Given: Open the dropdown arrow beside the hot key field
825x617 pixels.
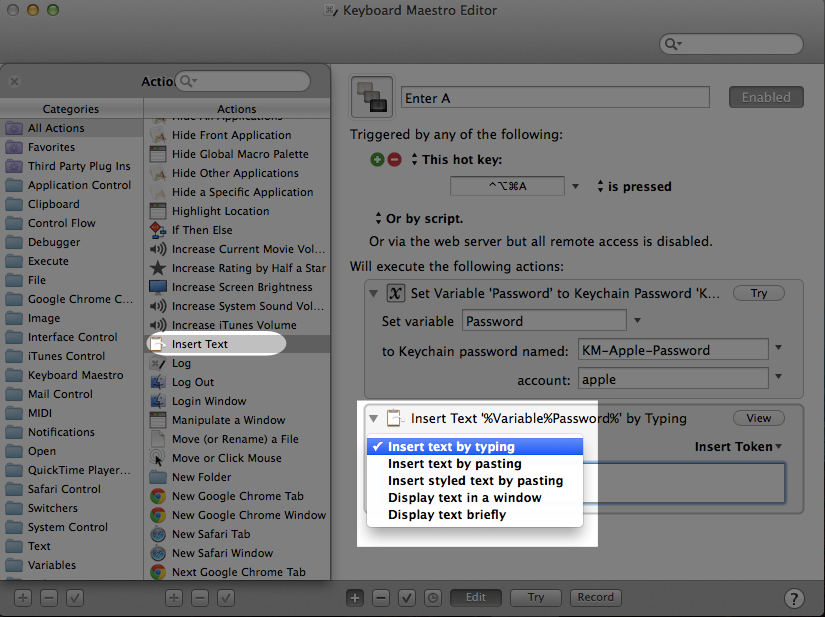Looking at the screenshot, I should coord(576,186).
